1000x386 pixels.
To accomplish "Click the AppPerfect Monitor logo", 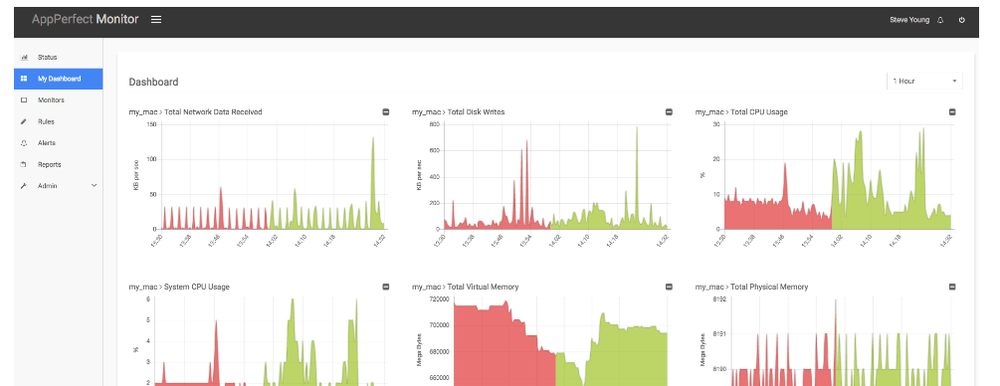I will (85, 19).
